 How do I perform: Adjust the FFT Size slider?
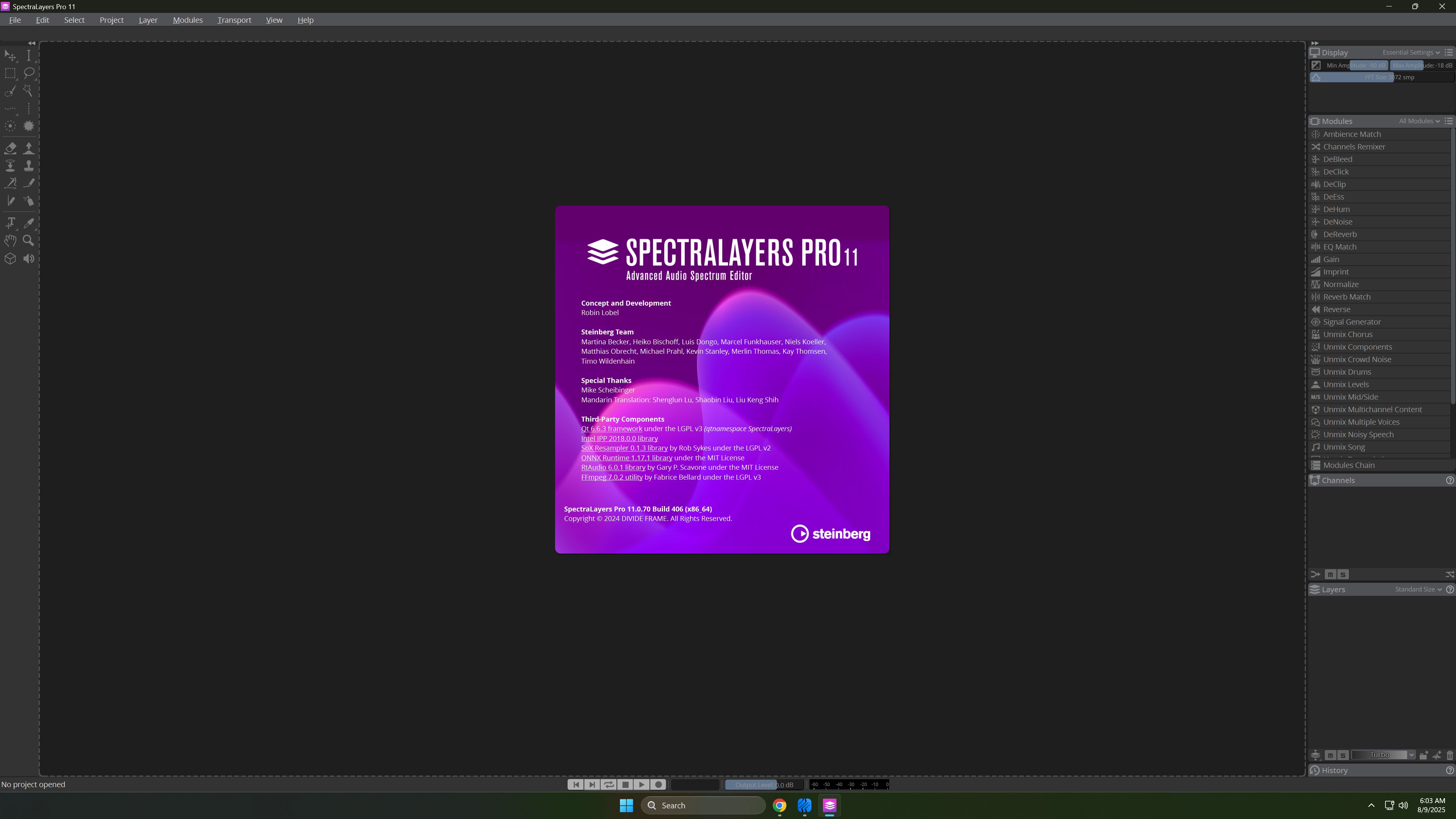coord(1382,77)
